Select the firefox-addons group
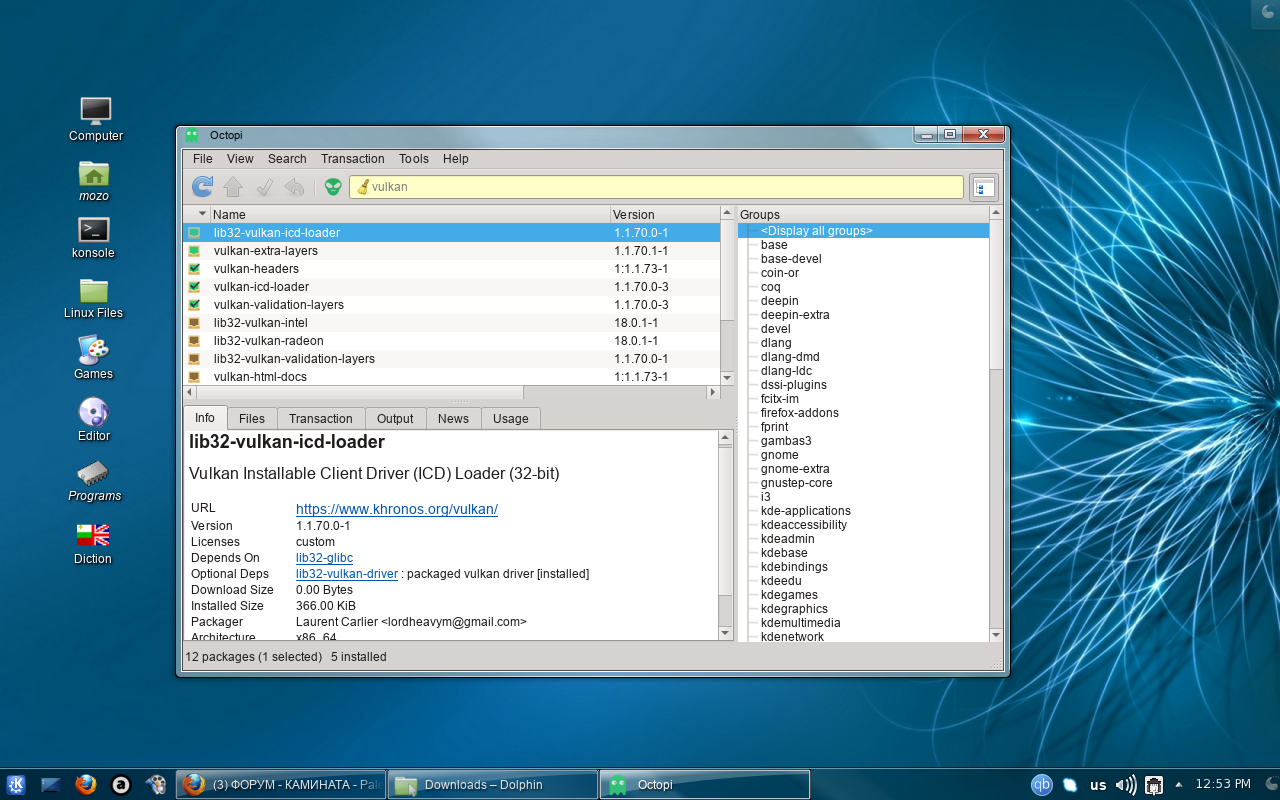Viewport: 1280px width, 800px height. (800, 413)
